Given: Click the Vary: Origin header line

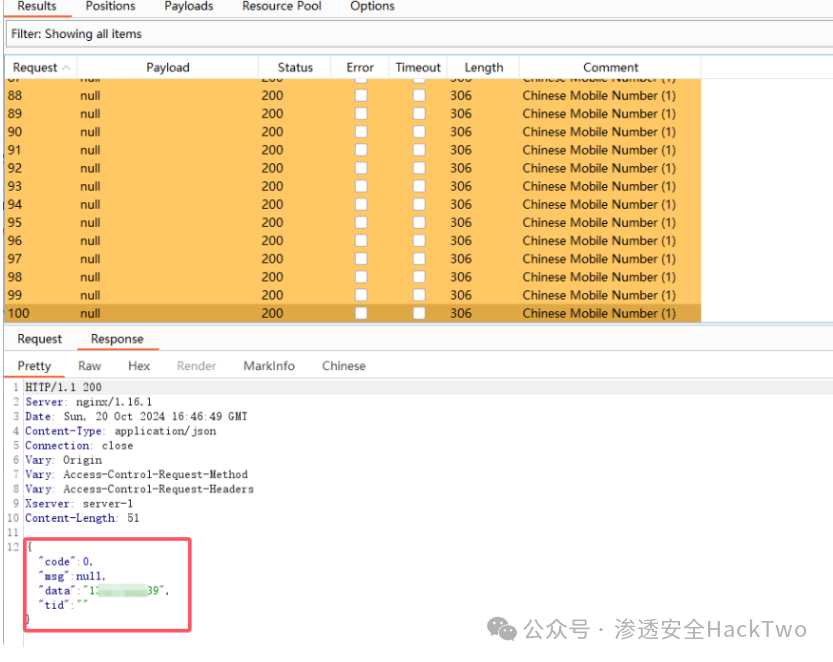Looking at the screenshot, I should (63, 460).
